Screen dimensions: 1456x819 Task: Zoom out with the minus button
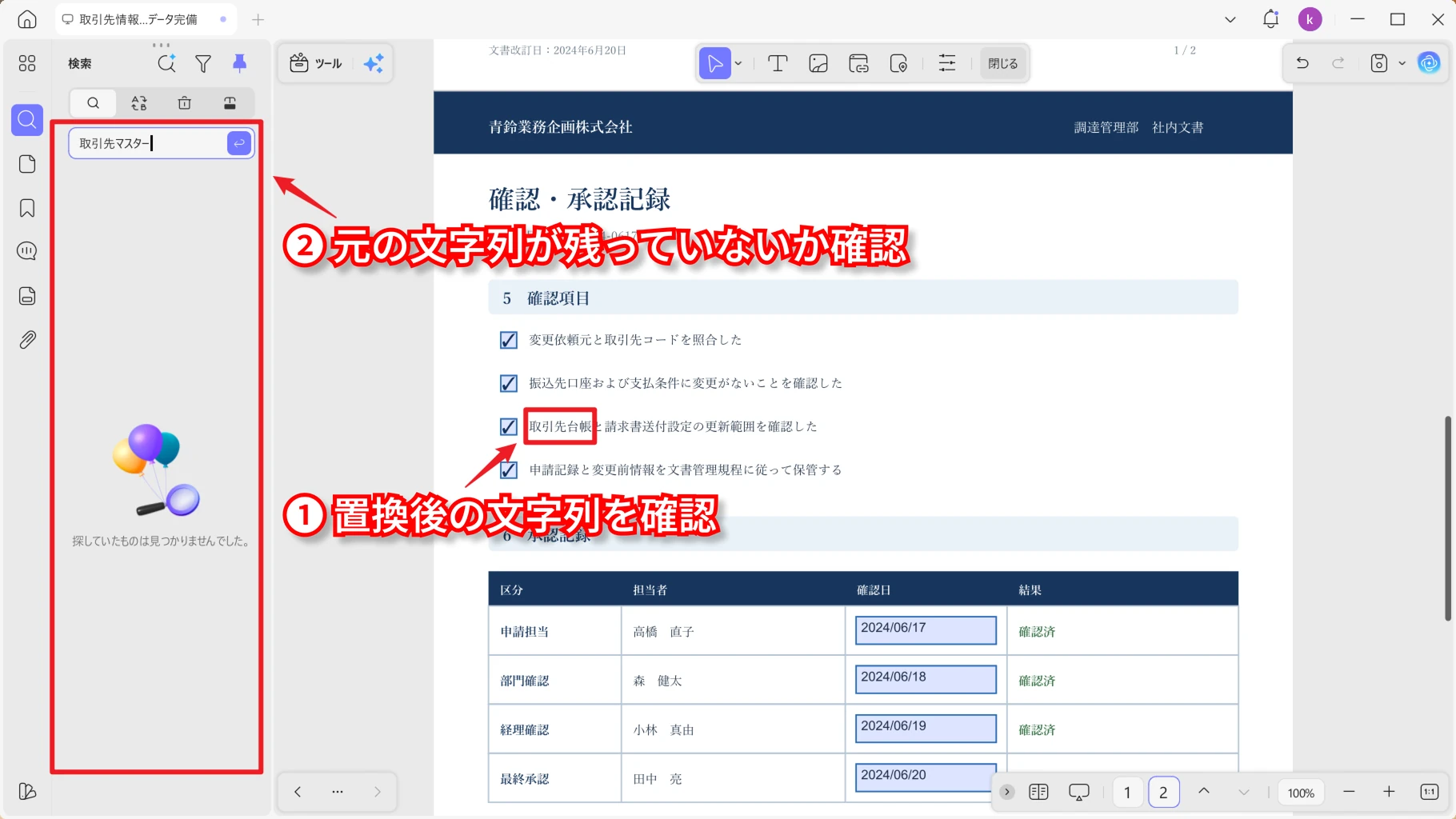(1349, 792)
